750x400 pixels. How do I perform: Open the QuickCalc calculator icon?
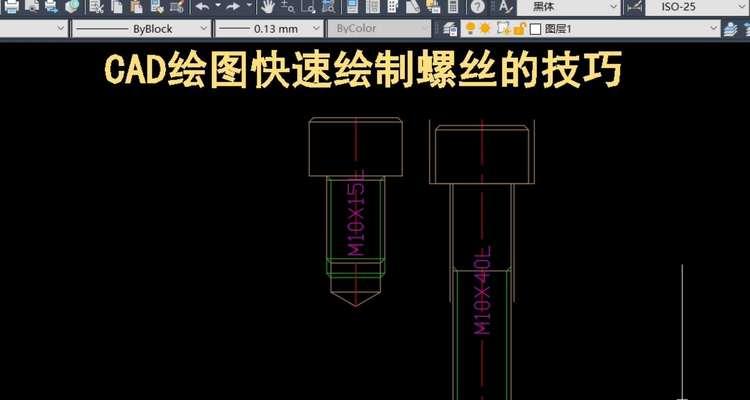coord(453,6)
